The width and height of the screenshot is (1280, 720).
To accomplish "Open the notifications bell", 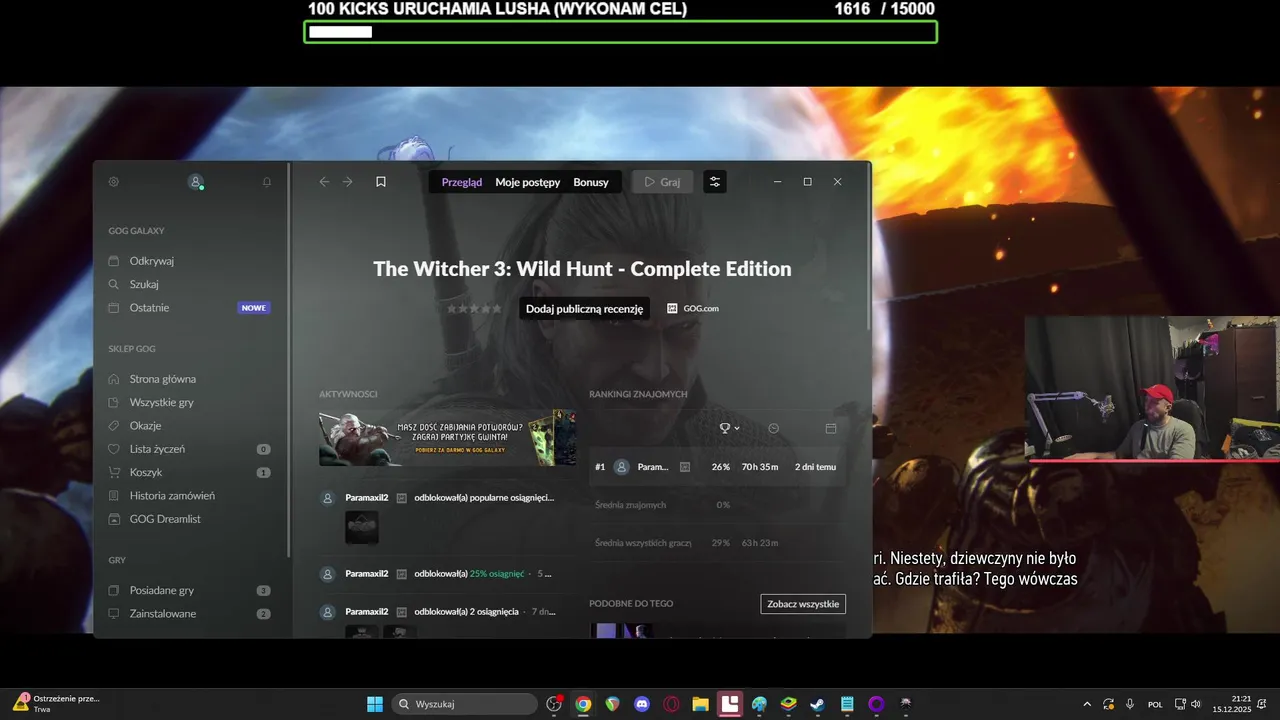I will pos(267,182).
